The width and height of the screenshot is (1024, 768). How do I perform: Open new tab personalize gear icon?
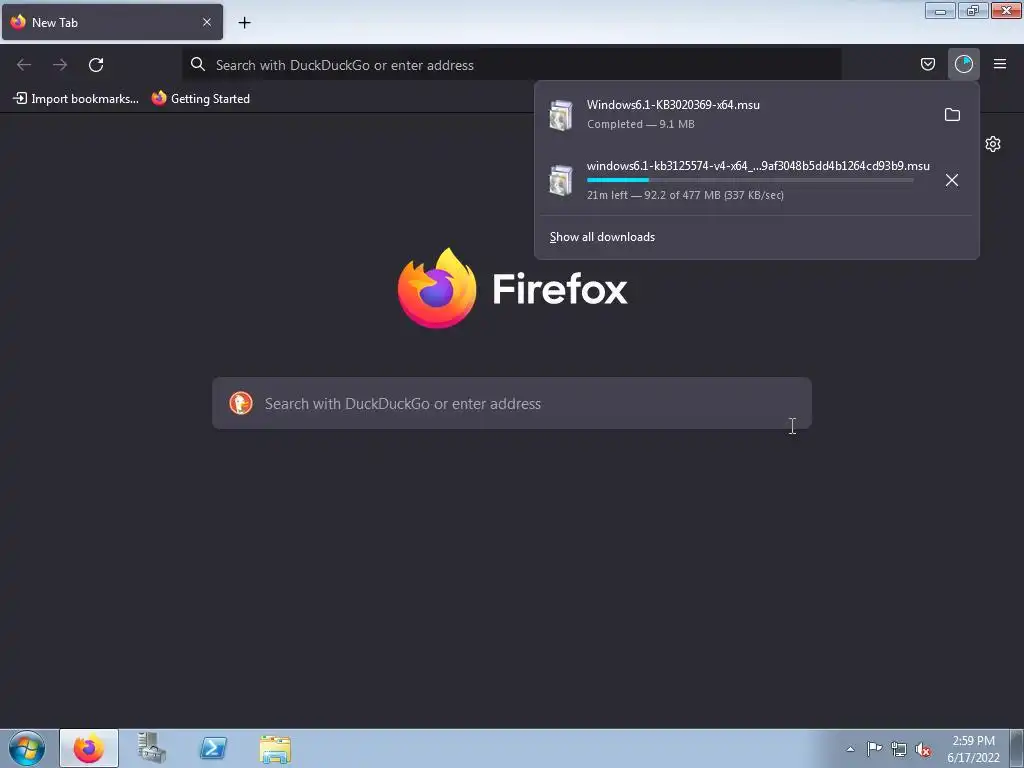coord(993,144)
